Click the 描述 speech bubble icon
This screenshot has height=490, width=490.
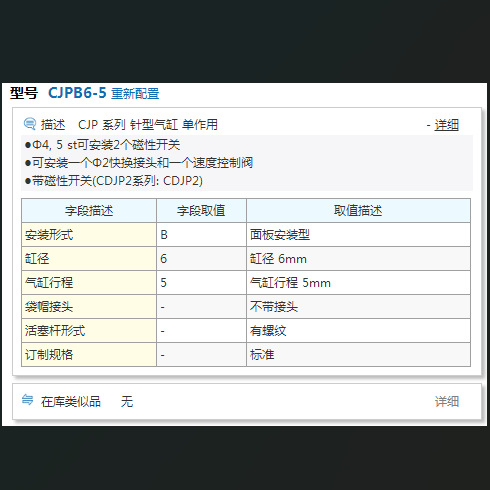pyautogui.click(x=30, y=124)
